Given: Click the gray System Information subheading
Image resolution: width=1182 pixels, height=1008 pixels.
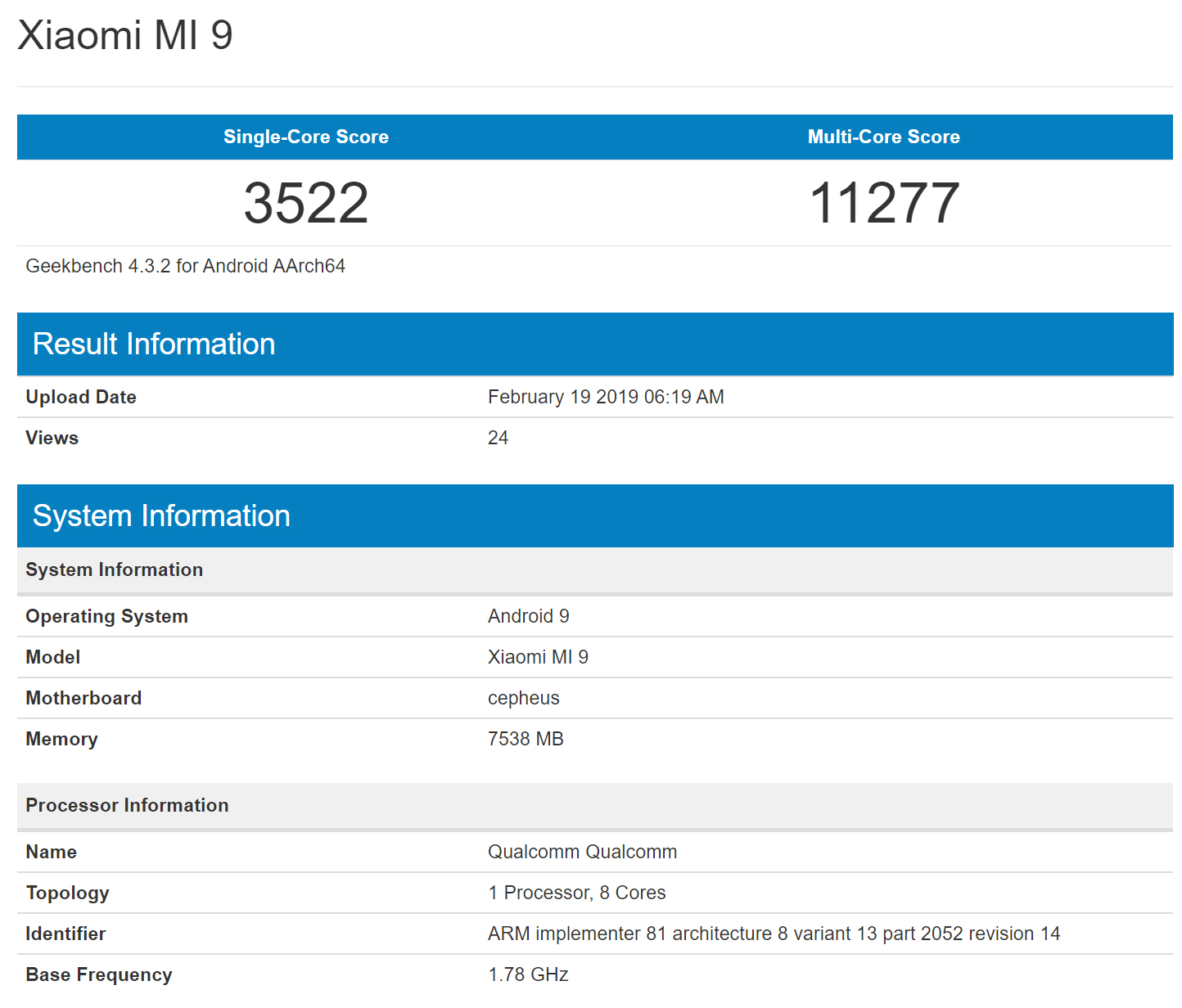Looking at the screenshot, I should point(115,569).
